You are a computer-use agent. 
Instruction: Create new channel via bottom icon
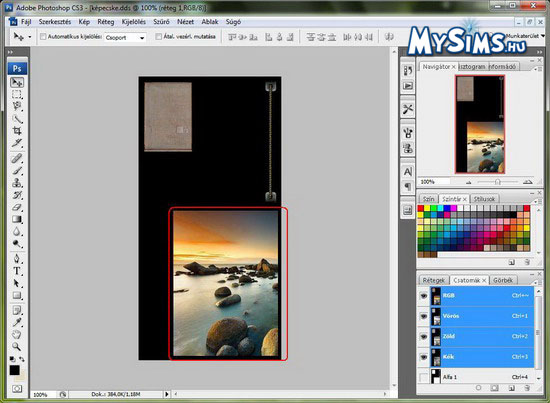point(512,388)
